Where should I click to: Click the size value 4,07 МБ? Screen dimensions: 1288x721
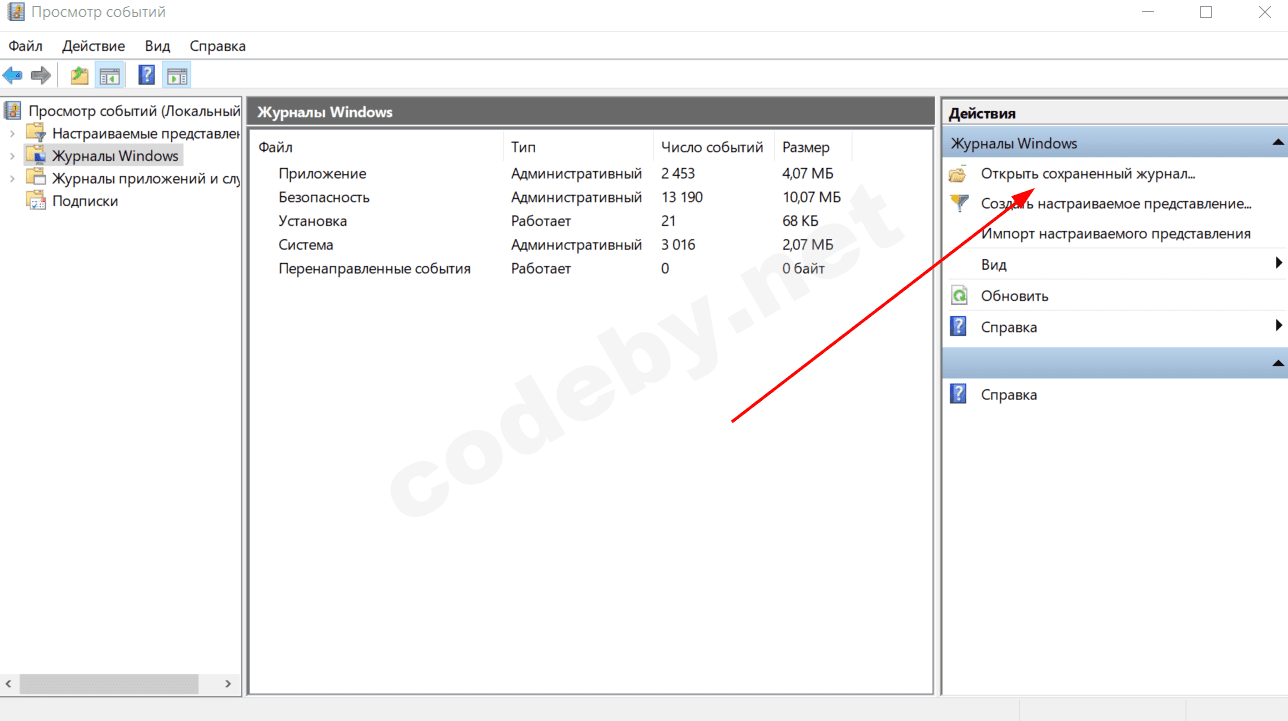point(807,174)
